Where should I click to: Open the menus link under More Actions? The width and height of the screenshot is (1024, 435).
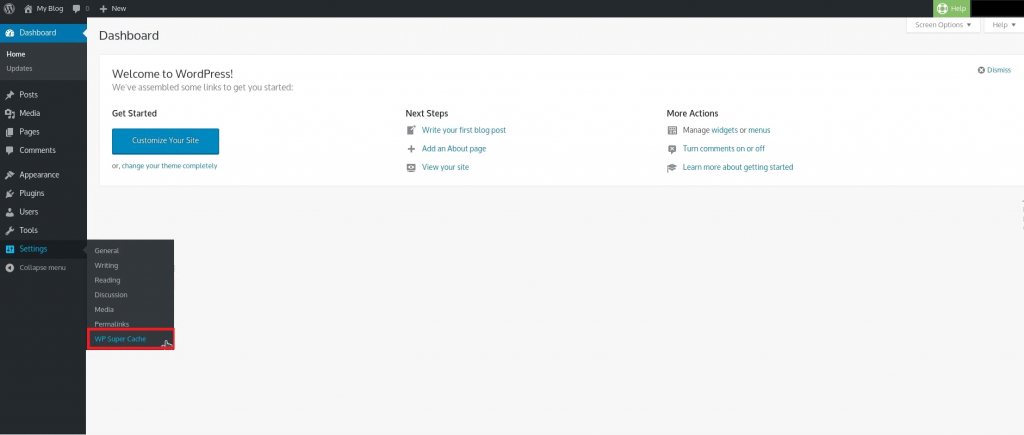tap(760, 130)
